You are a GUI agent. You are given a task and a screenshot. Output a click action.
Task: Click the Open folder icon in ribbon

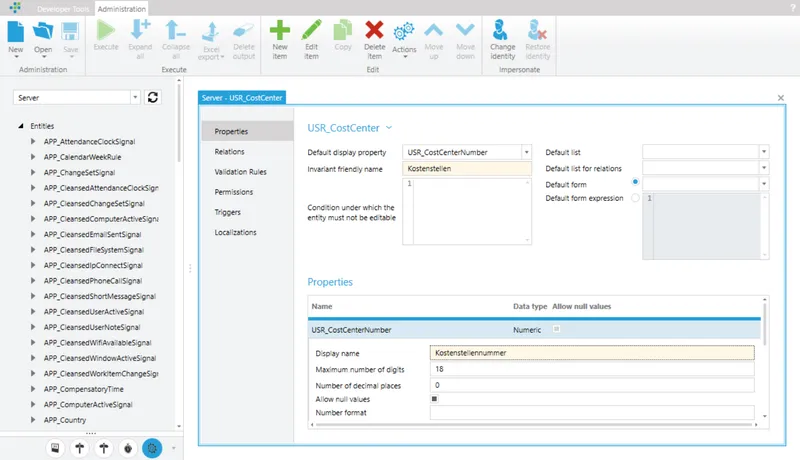(43, 31)
